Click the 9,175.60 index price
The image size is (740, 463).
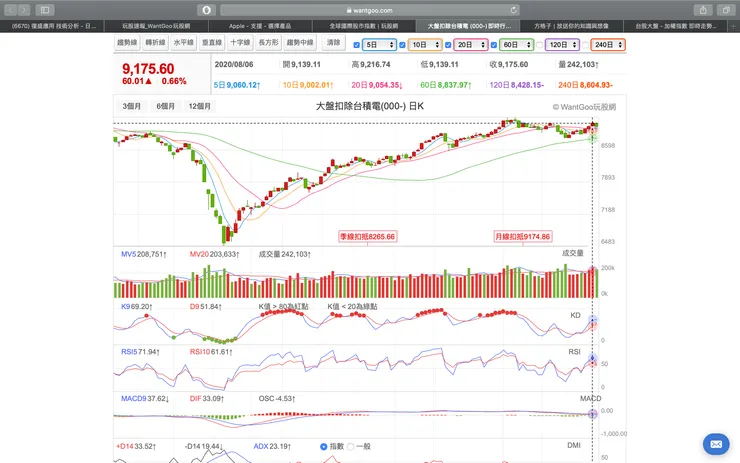pos(148,69)
